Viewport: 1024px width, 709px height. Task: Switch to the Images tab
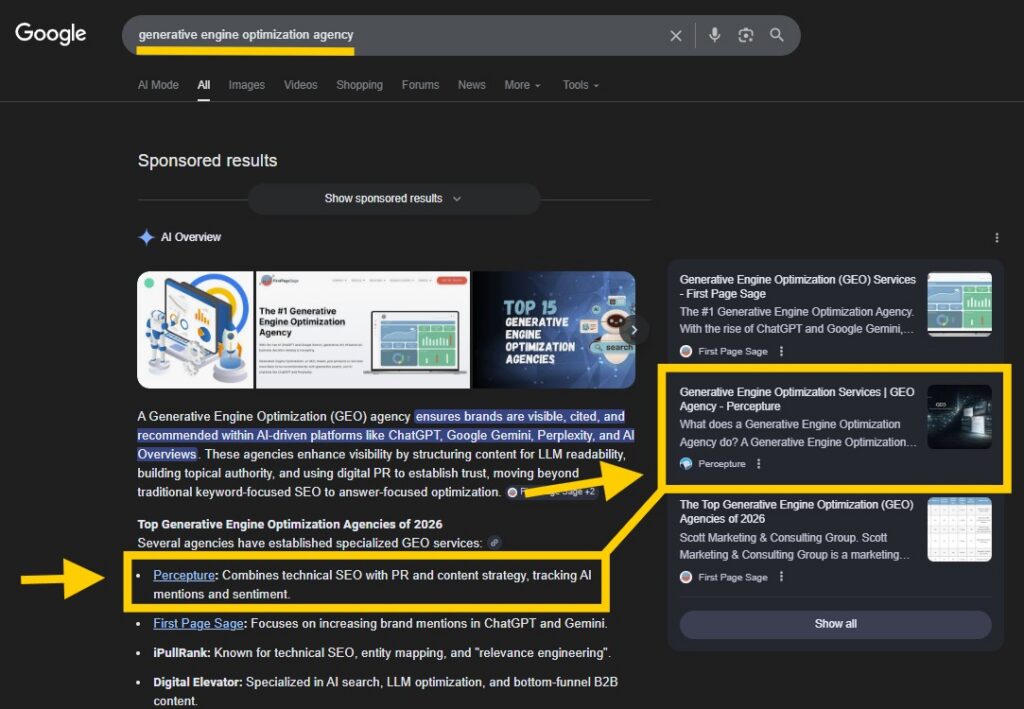[x=246, y=85]
